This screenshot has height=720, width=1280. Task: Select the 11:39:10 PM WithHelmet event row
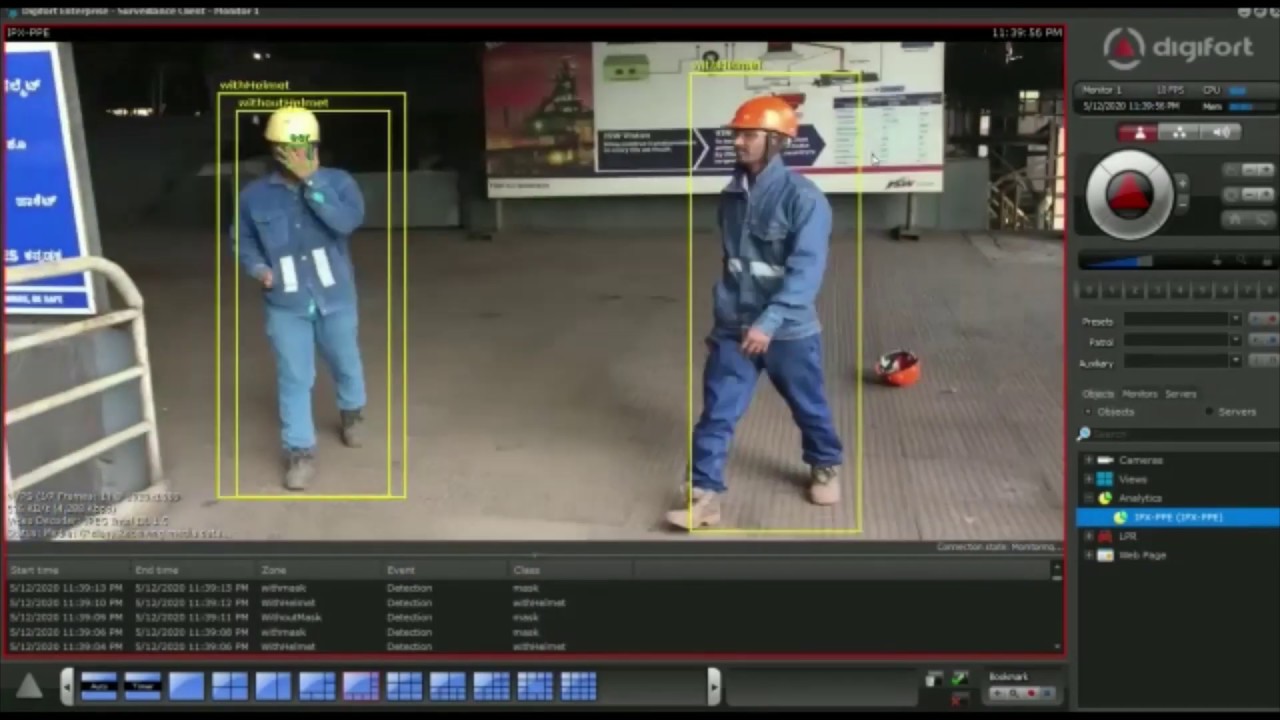528,603
